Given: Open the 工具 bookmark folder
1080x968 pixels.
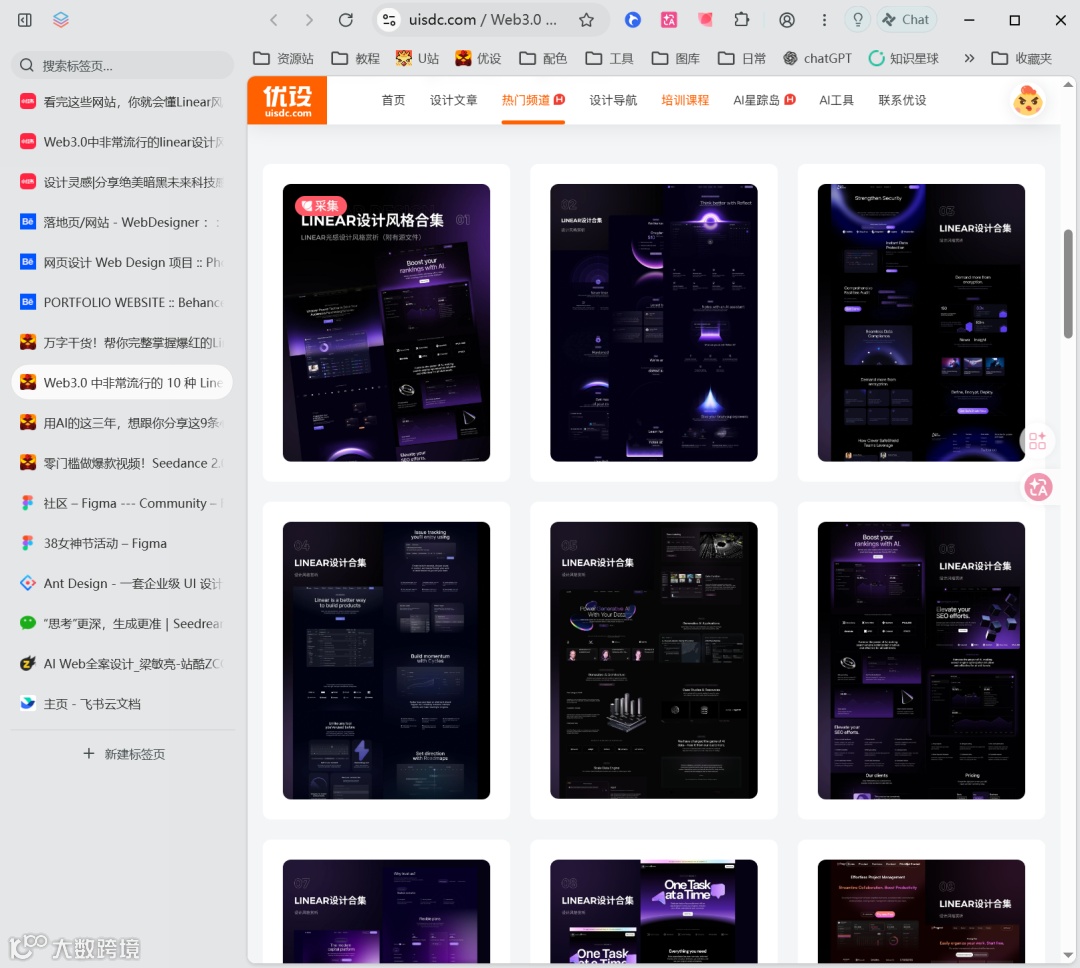Looking at the screenshot, I should 609,59.
